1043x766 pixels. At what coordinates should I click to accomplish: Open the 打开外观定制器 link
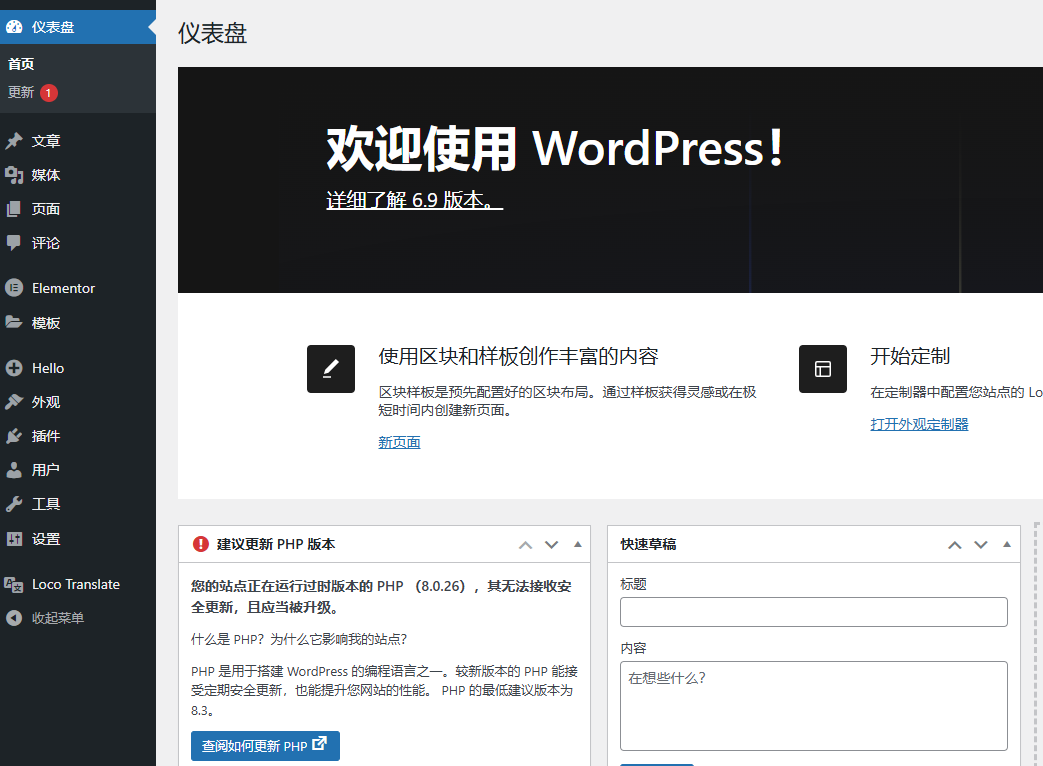[x=918, y=423]
